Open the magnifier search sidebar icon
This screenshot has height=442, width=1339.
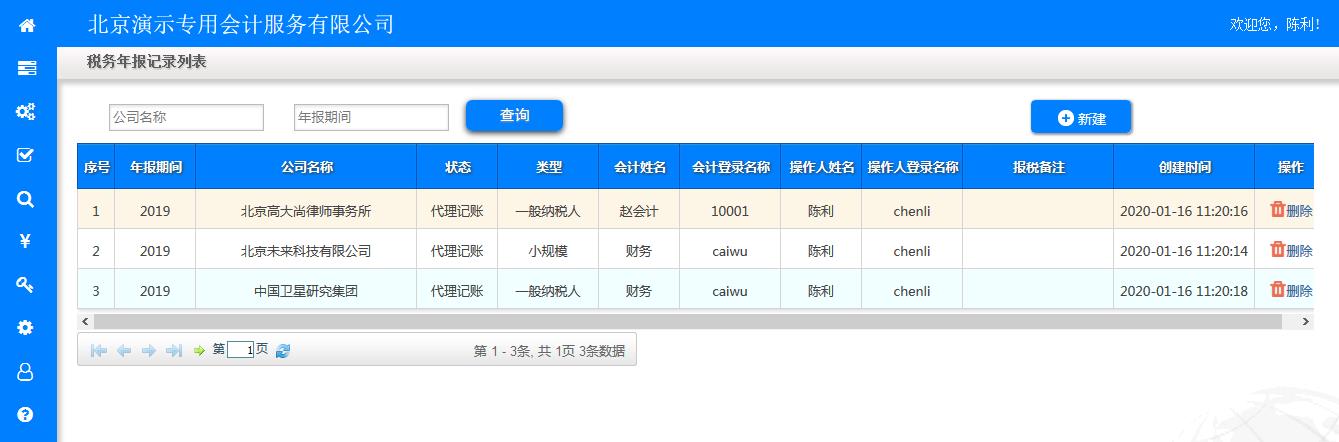coord(27,198)
